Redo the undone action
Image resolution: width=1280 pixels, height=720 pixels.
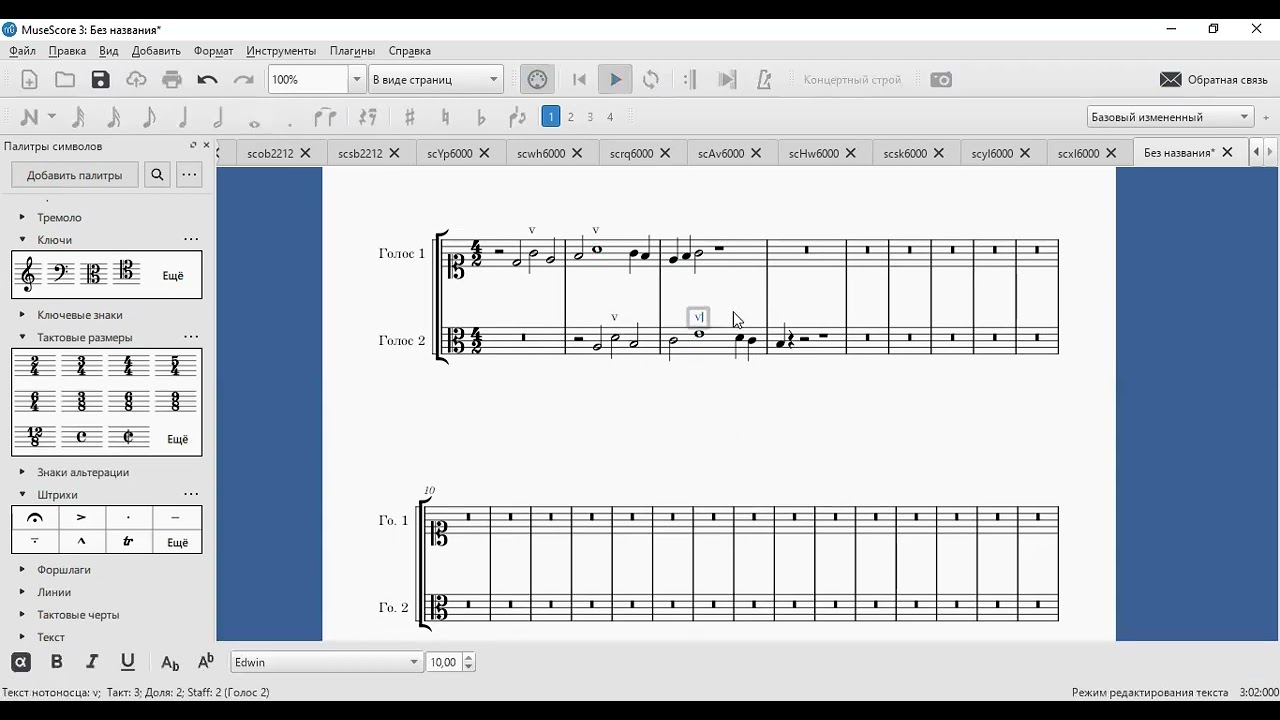click(x=243, y=80)
